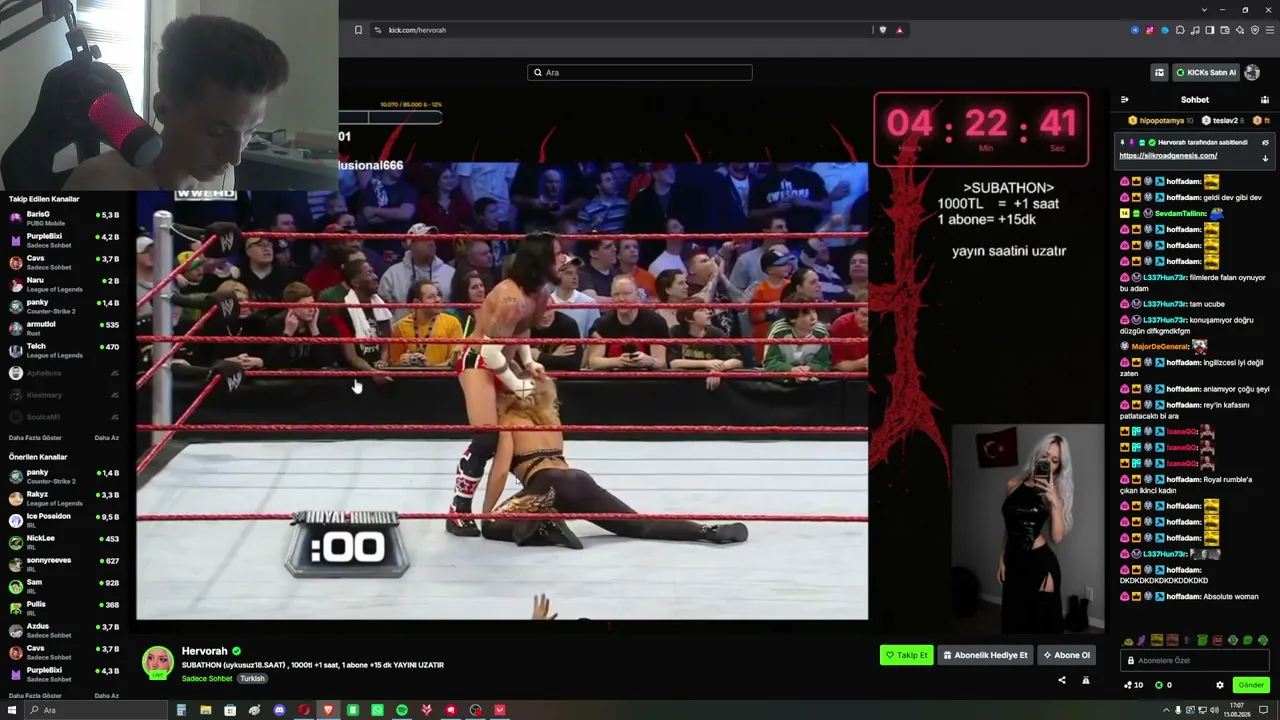Open the Opera browser from the taskbar
Image resolution: width=1280 pixels, height=720 pixels.
[x=304, y=710]
